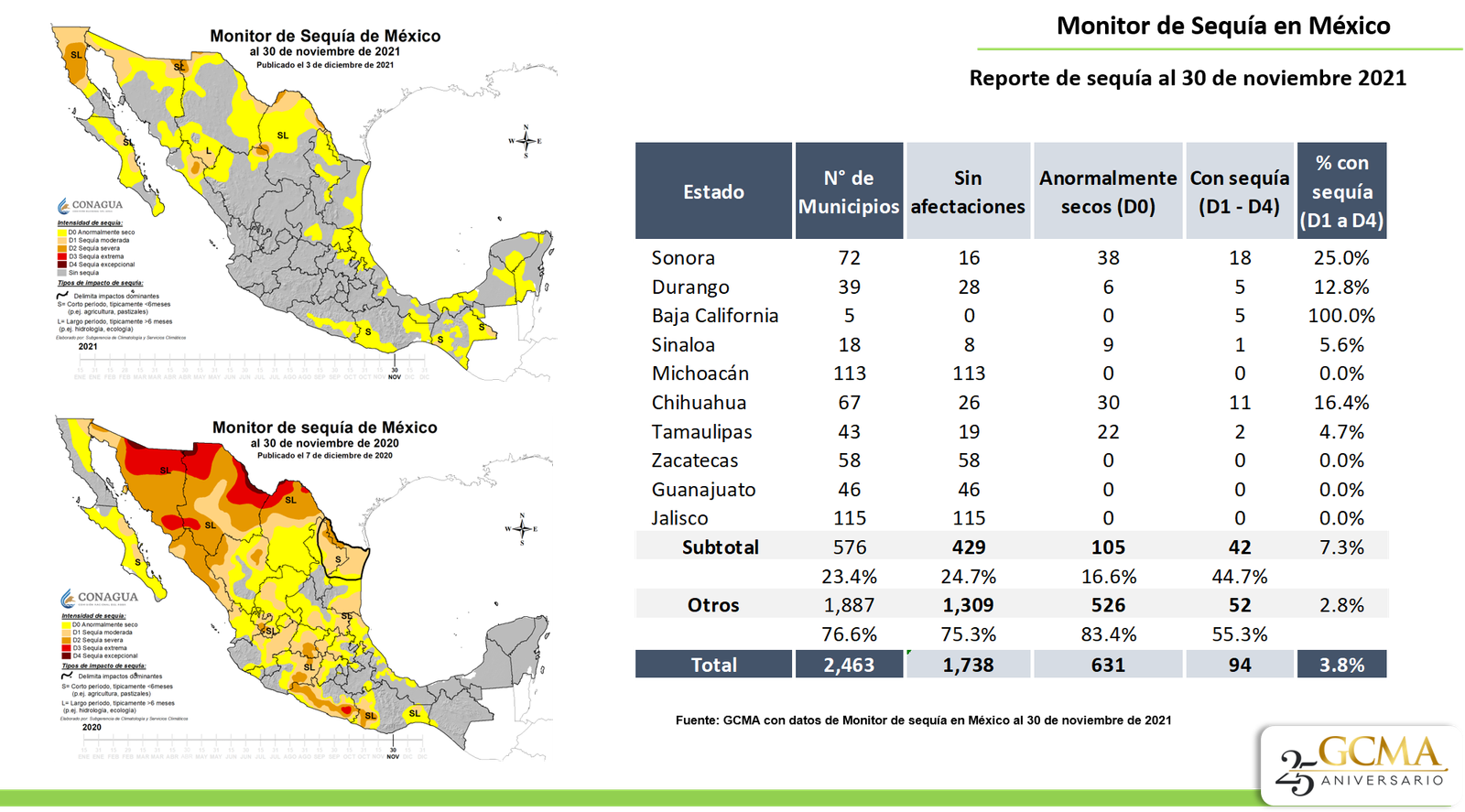Click the Otros value 1,309
Screen dimensions: 1465x812
tap(969, 605)
